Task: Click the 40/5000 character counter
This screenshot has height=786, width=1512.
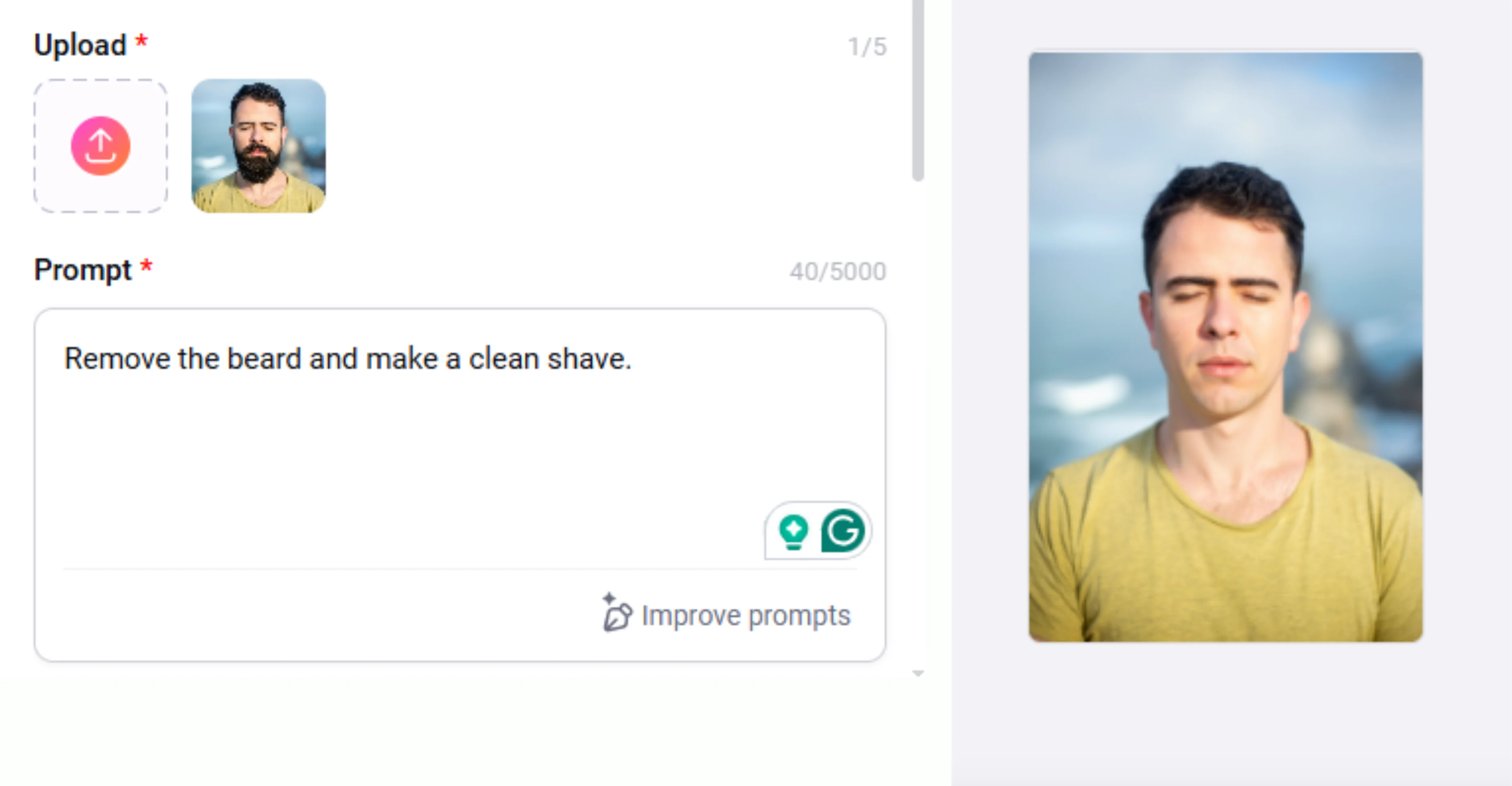Action: [x=837, y=272]
